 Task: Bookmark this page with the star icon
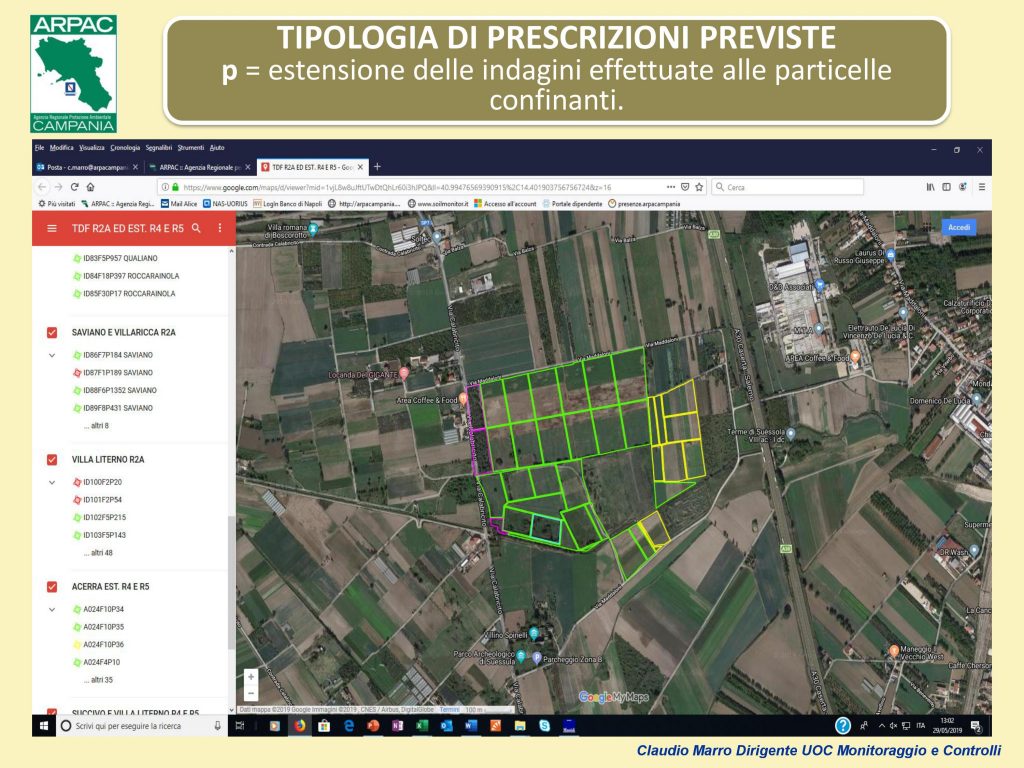699,187
